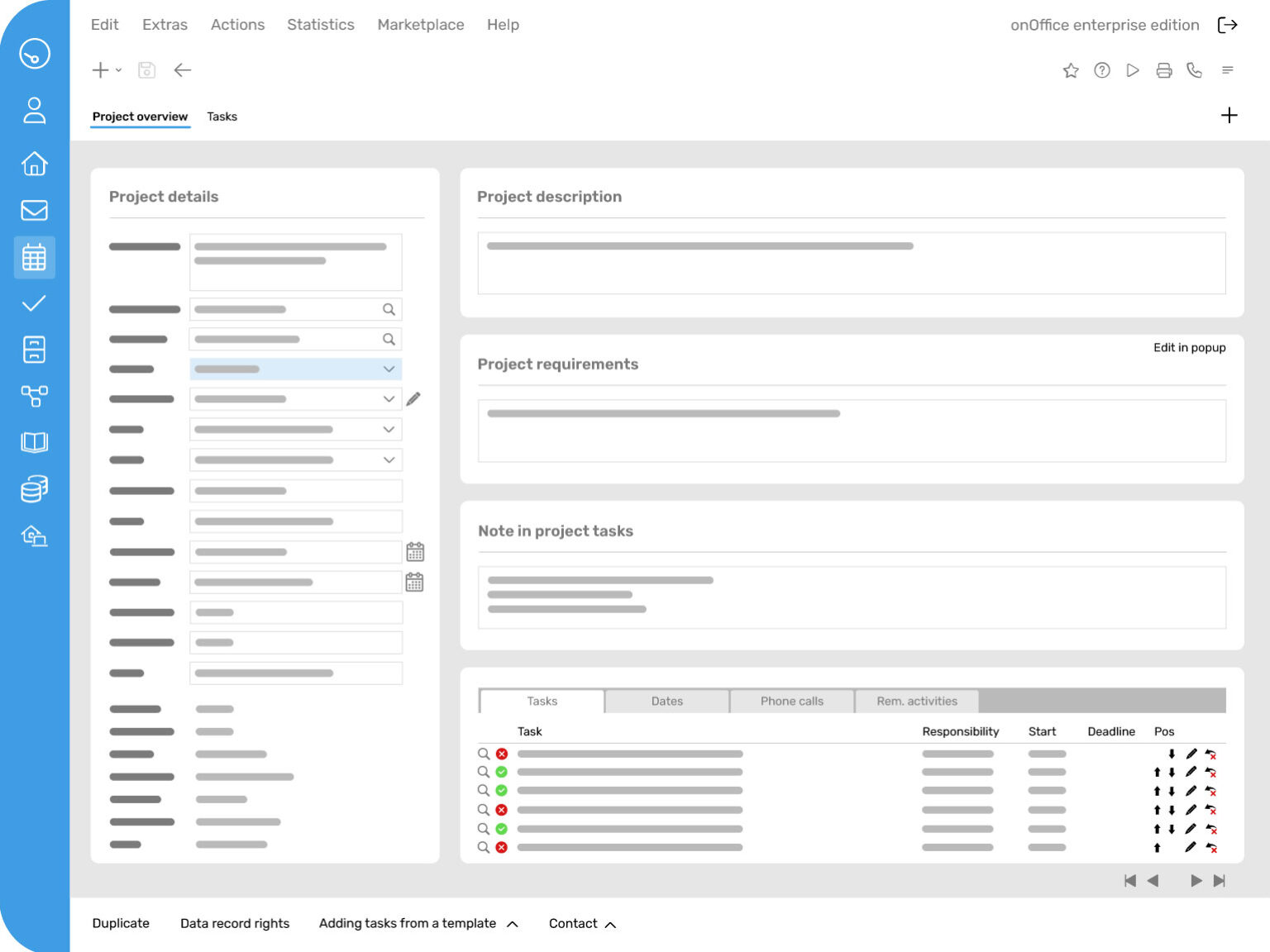Open the first calendar date picker icon
The image size is (1270, 952).
[415, 552]
